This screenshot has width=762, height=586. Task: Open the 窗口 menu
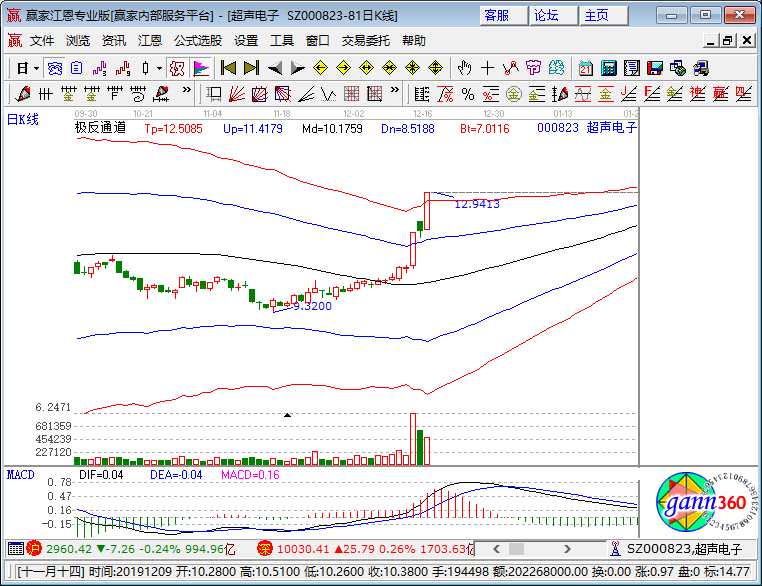(x=318, y=41)
